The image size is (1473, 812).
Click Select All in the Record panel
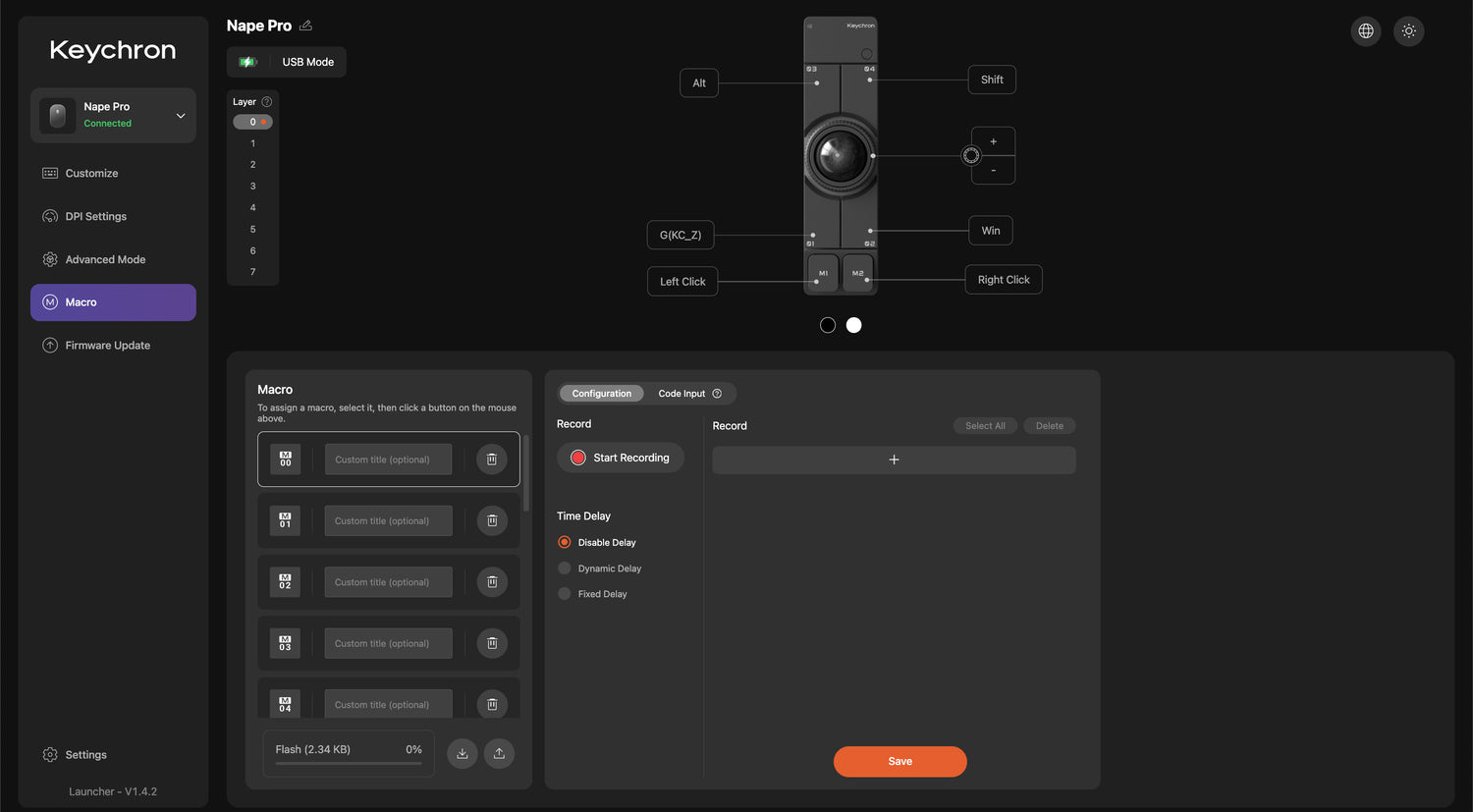point(985,426)
